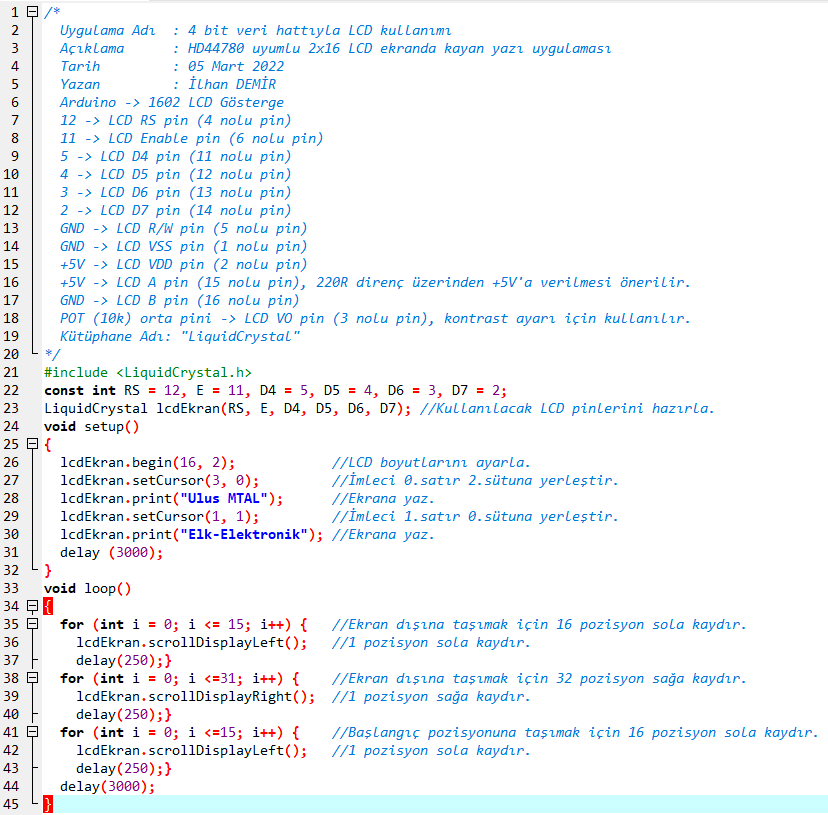This screenshot has height=815, width=828.
Task: Click 'GND -> LCD R/W pin' comment line
Action: (x=183, y=229)
